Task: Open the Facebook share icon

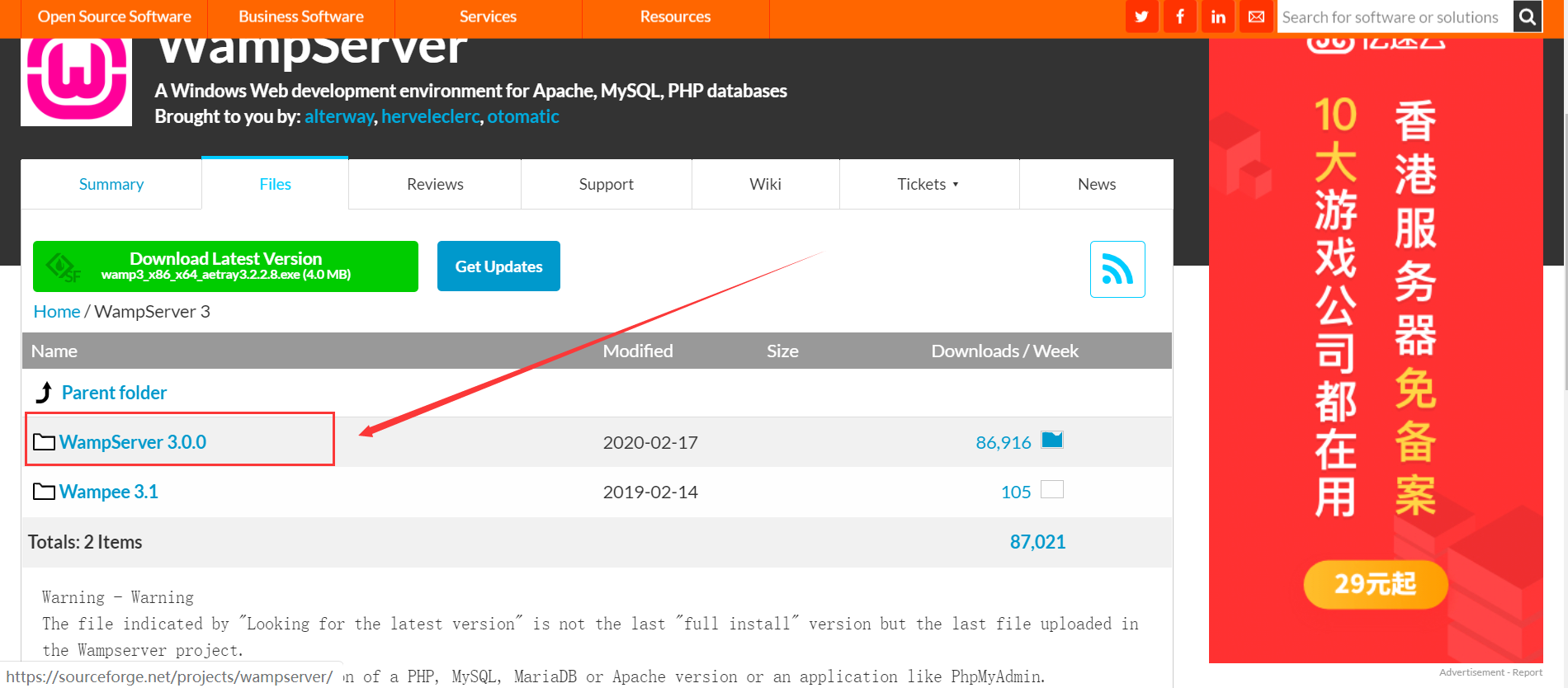Action: [x=1180, y=16]
